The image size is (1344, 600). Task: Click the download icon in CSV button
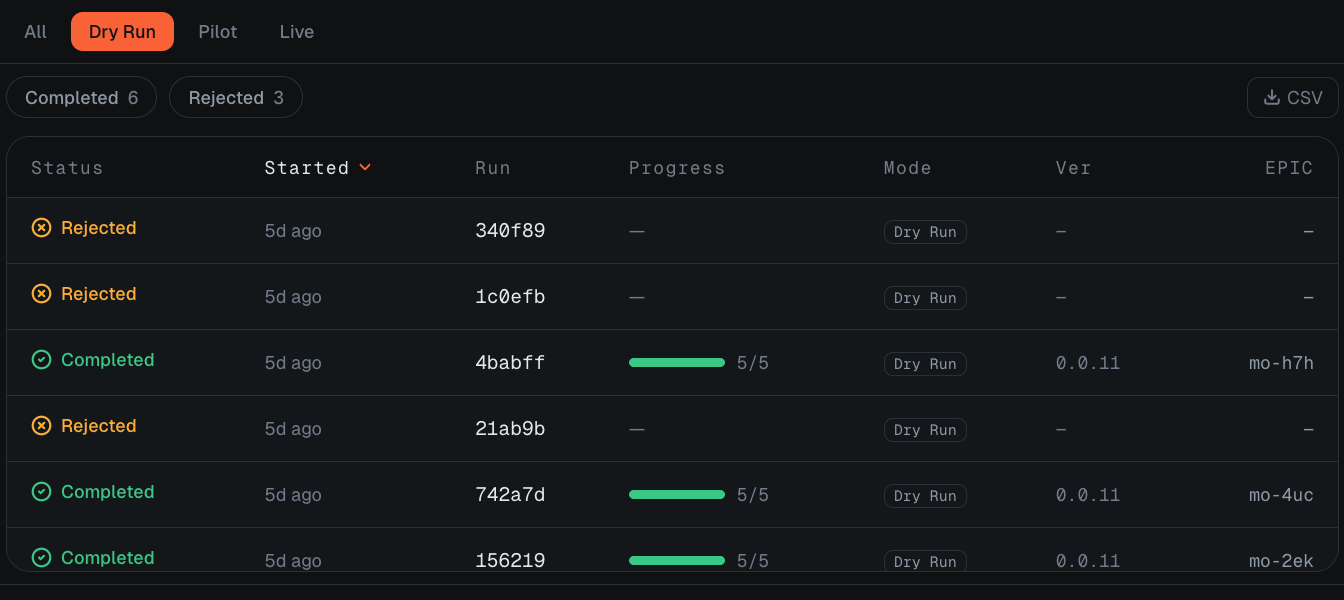pyautogui.click(x=1272, y=97)
